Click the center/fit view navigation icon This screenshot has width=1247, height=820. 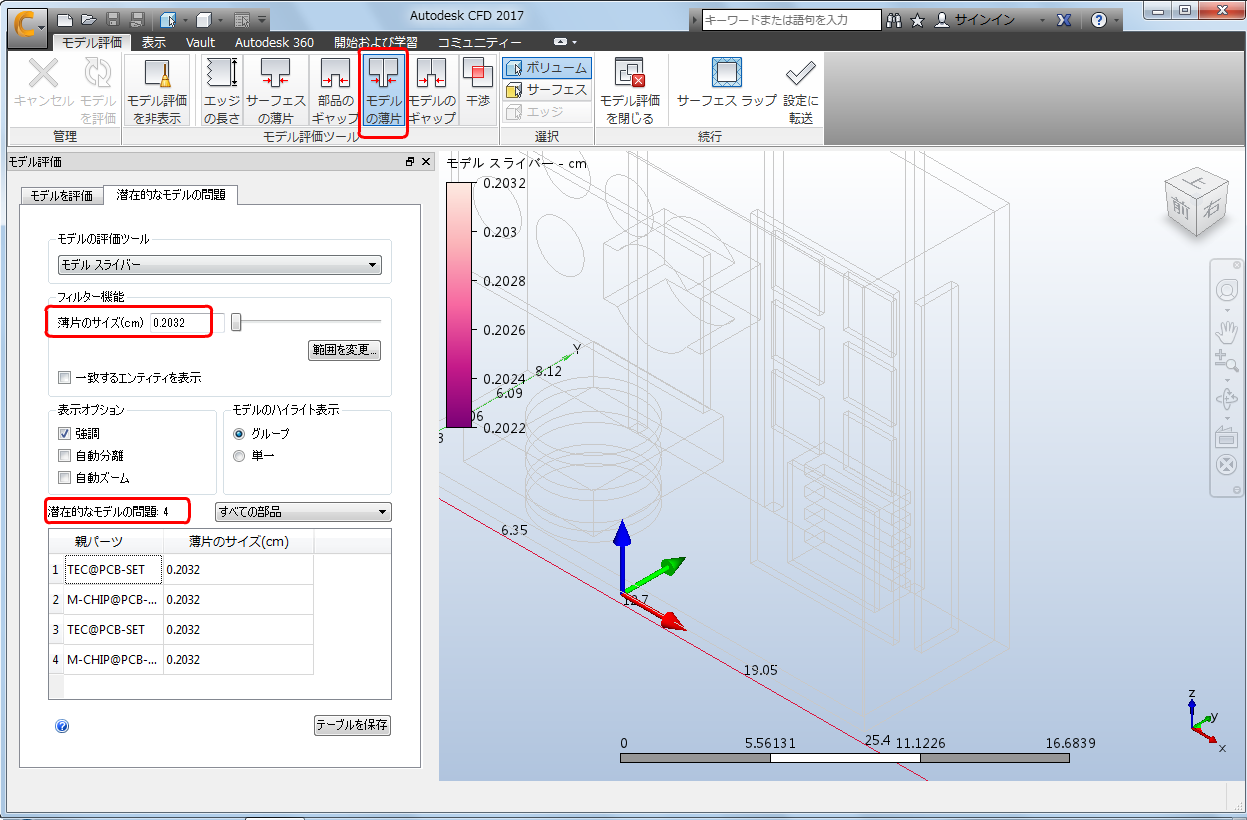point(1226,465)
